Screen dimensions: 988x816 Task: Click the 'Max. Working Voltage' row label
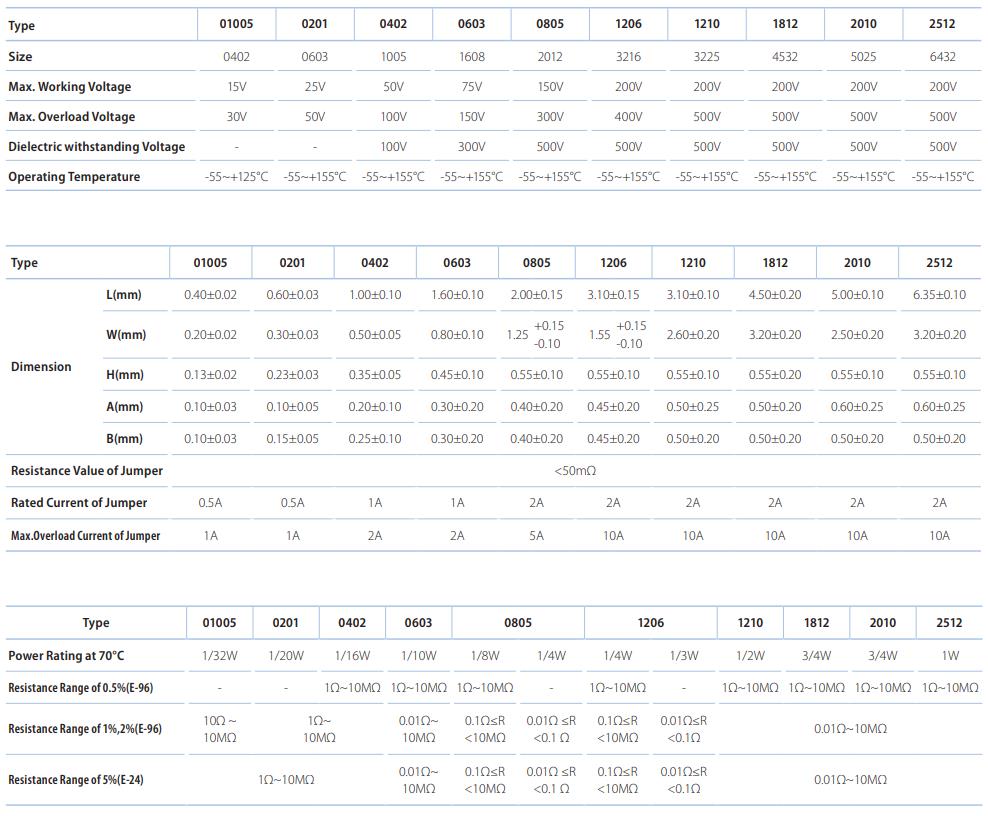pyautogui.click(x=69, y=87)
